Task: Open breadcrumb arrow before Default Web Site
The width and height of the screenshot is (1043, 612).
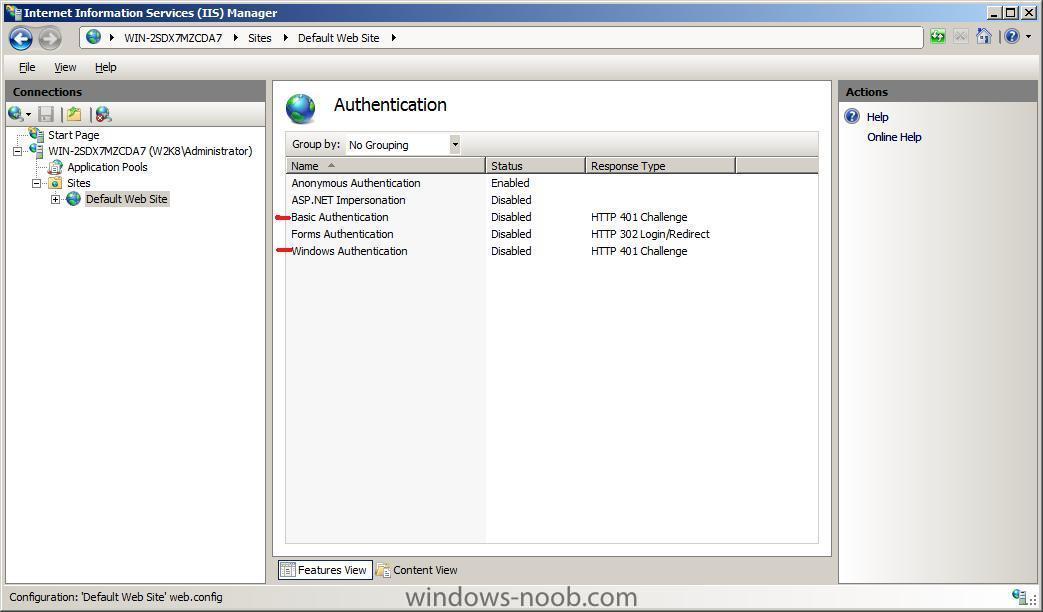Action: (x=286, y=38)
